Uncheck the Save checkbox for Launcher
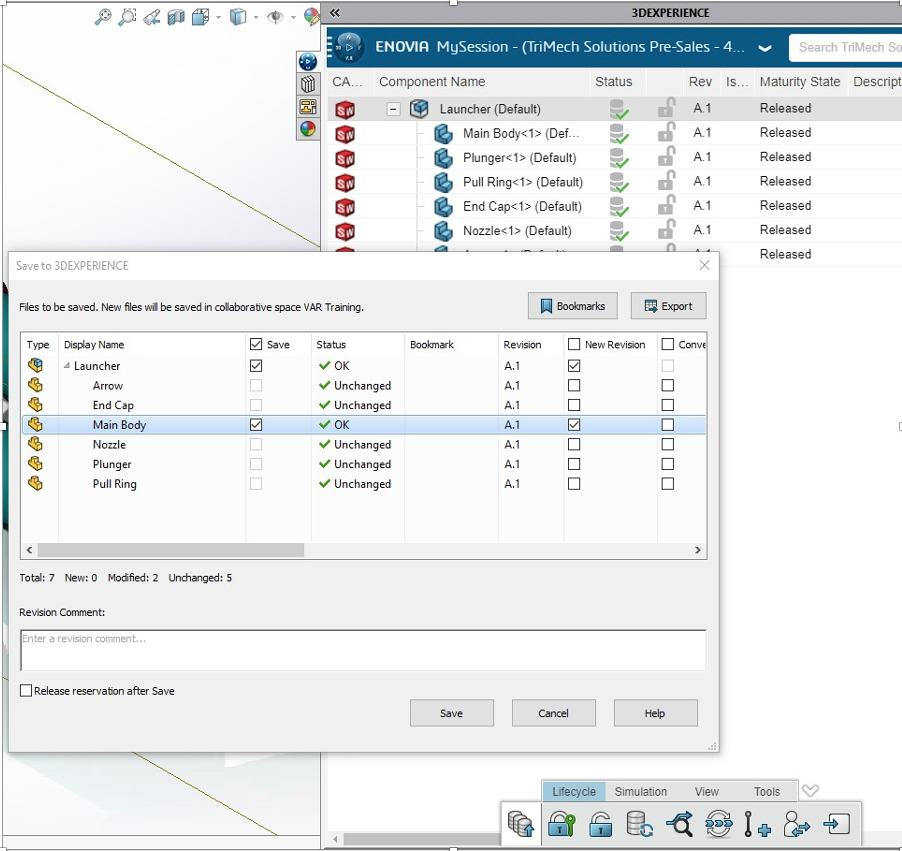The height and width of the screenshot is (851, 902). 256,365
